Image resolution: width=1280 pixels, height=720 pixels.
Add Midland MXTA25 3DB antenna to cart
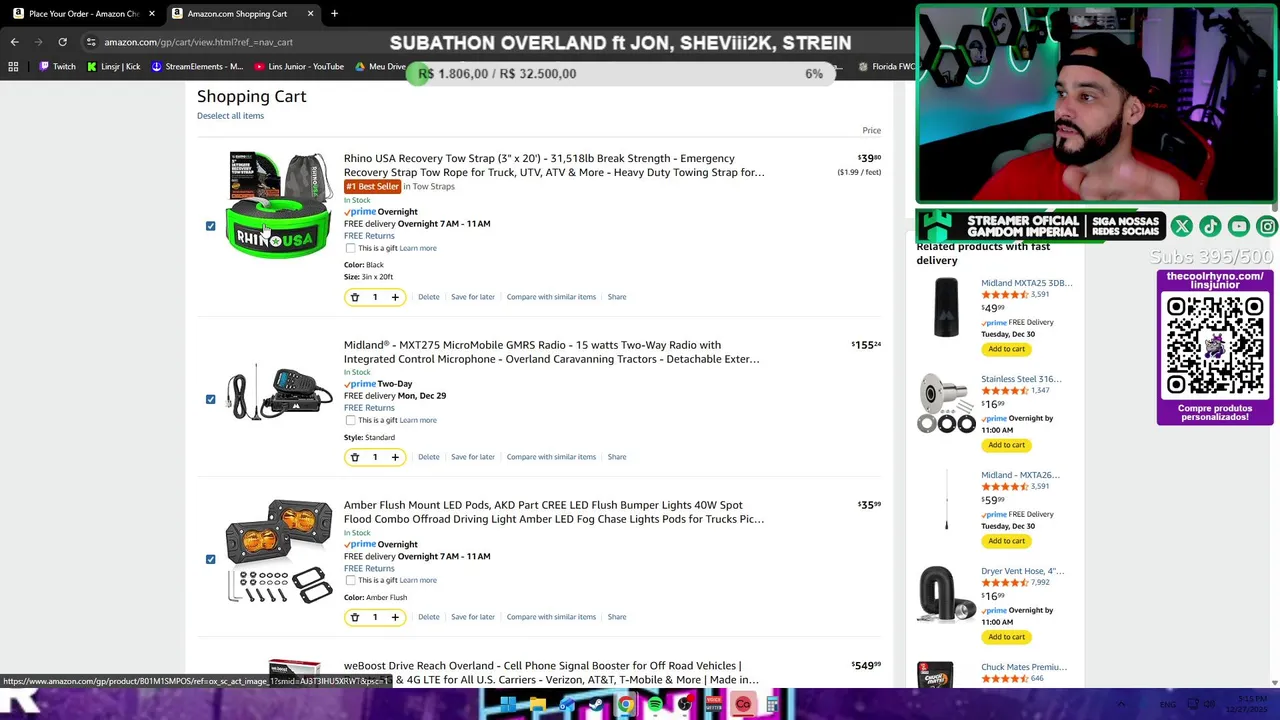tap(1007, 349)
